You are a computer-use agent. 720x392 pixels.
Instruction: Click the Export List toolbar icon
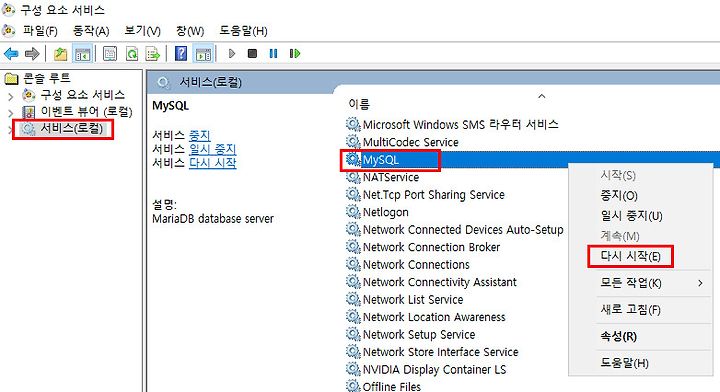tap(153, 54)
